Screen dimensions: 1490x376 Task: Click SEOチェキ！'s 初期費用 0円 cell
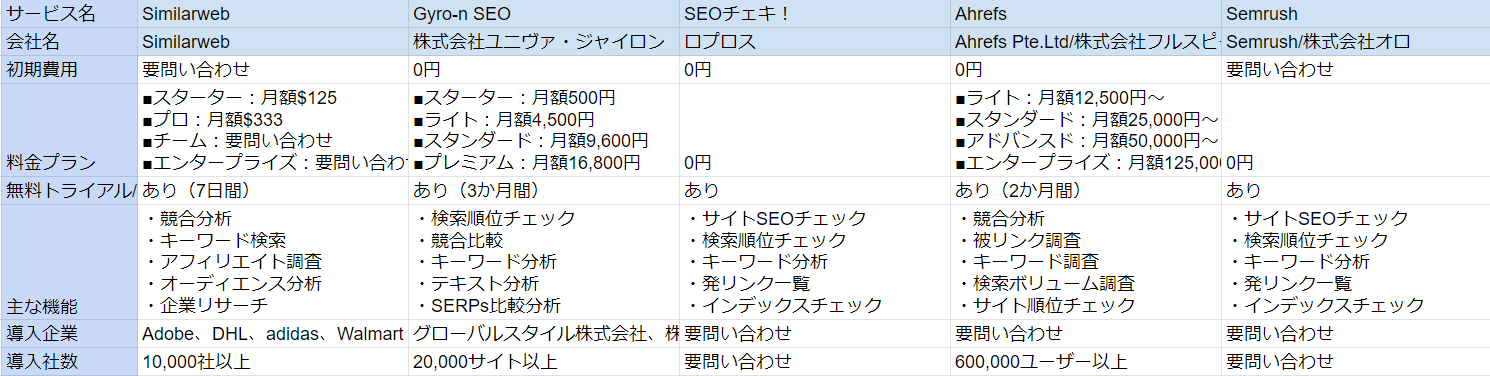point(816,70)
